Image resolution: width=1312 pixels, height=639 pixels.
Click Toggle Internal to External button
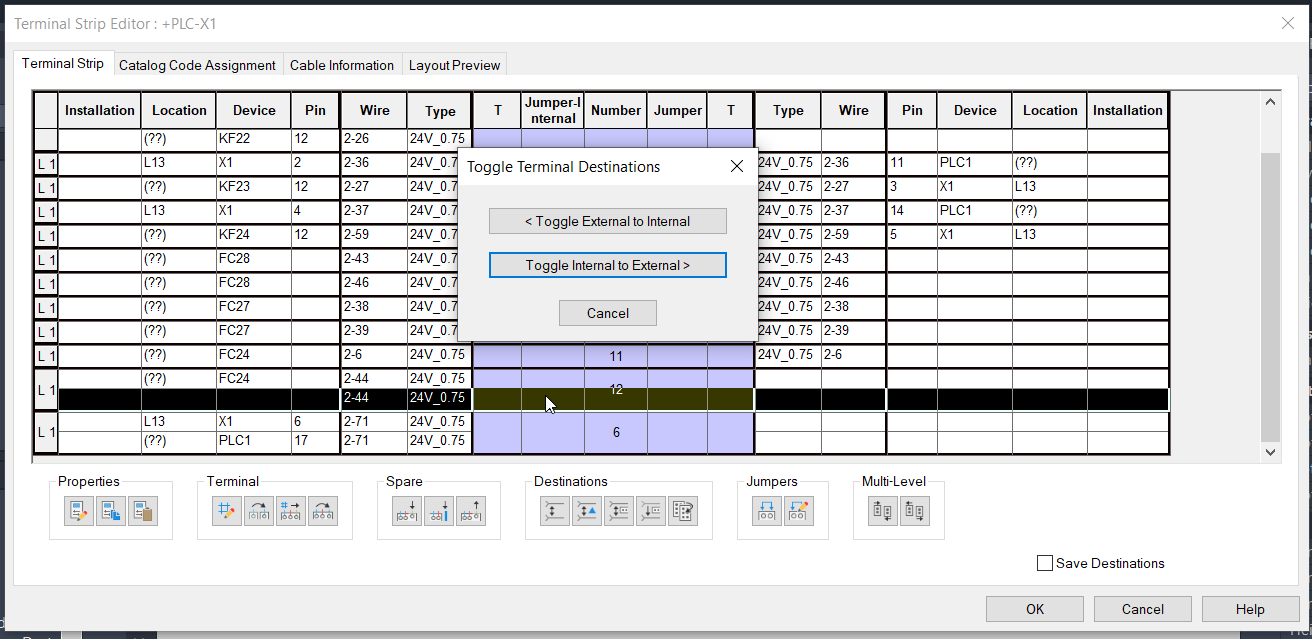(607, 264)
